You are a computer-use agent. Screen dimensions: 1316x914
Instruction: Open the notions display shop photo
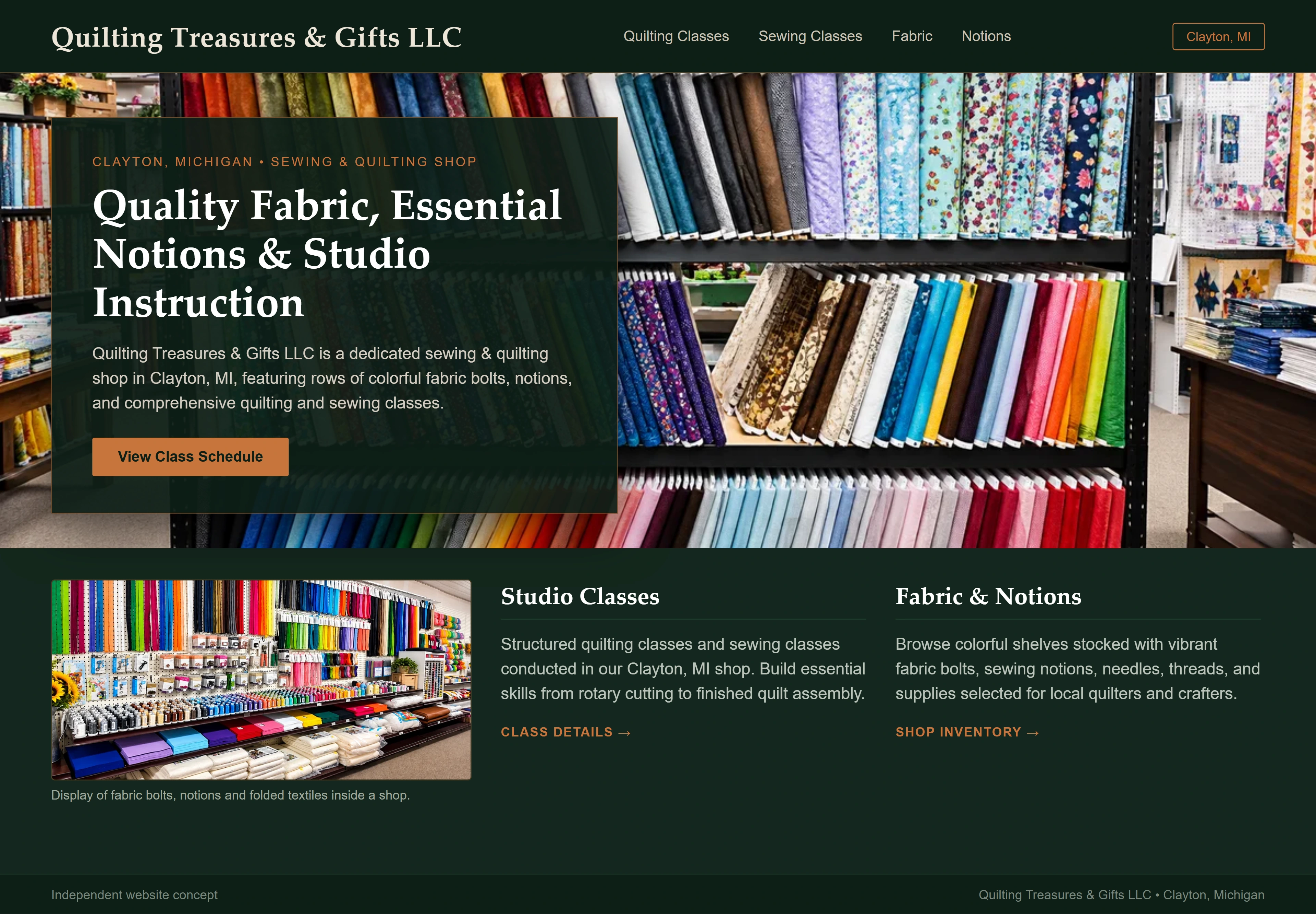(261, 680)
